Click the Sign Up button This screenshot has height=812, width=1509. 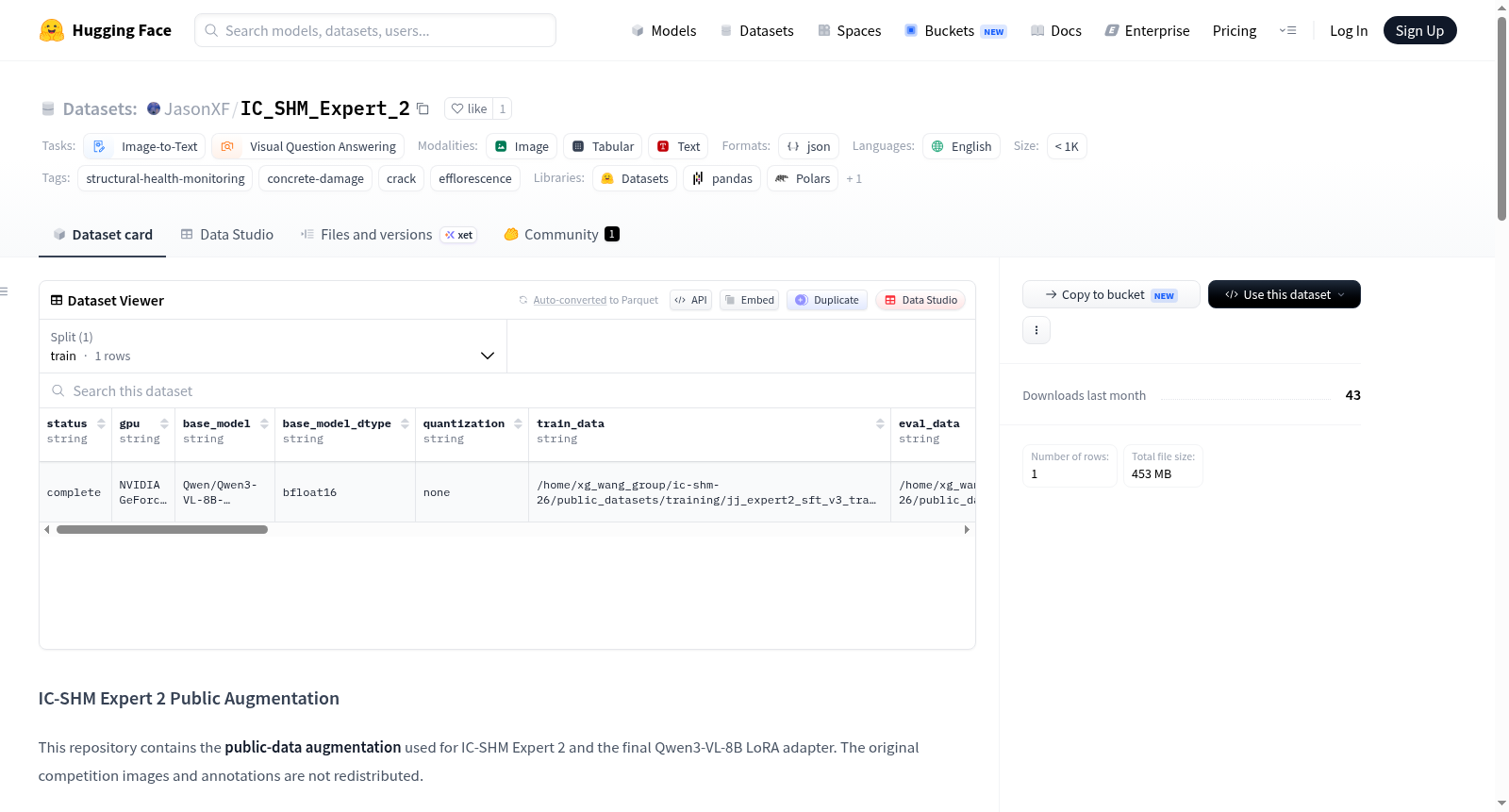point(1419,30)
